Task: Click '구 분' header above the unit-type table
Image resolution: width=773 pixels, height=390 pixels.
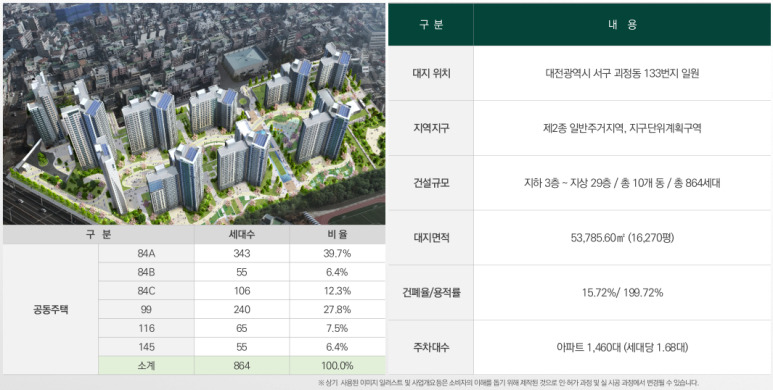Action: pos(99,235)
